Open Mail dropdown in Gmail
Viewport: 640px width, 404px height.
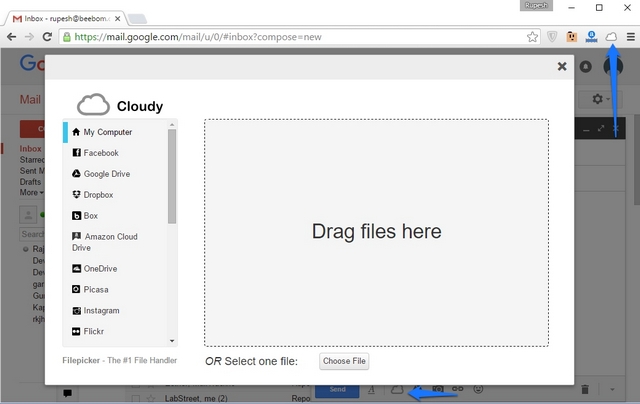31,99
